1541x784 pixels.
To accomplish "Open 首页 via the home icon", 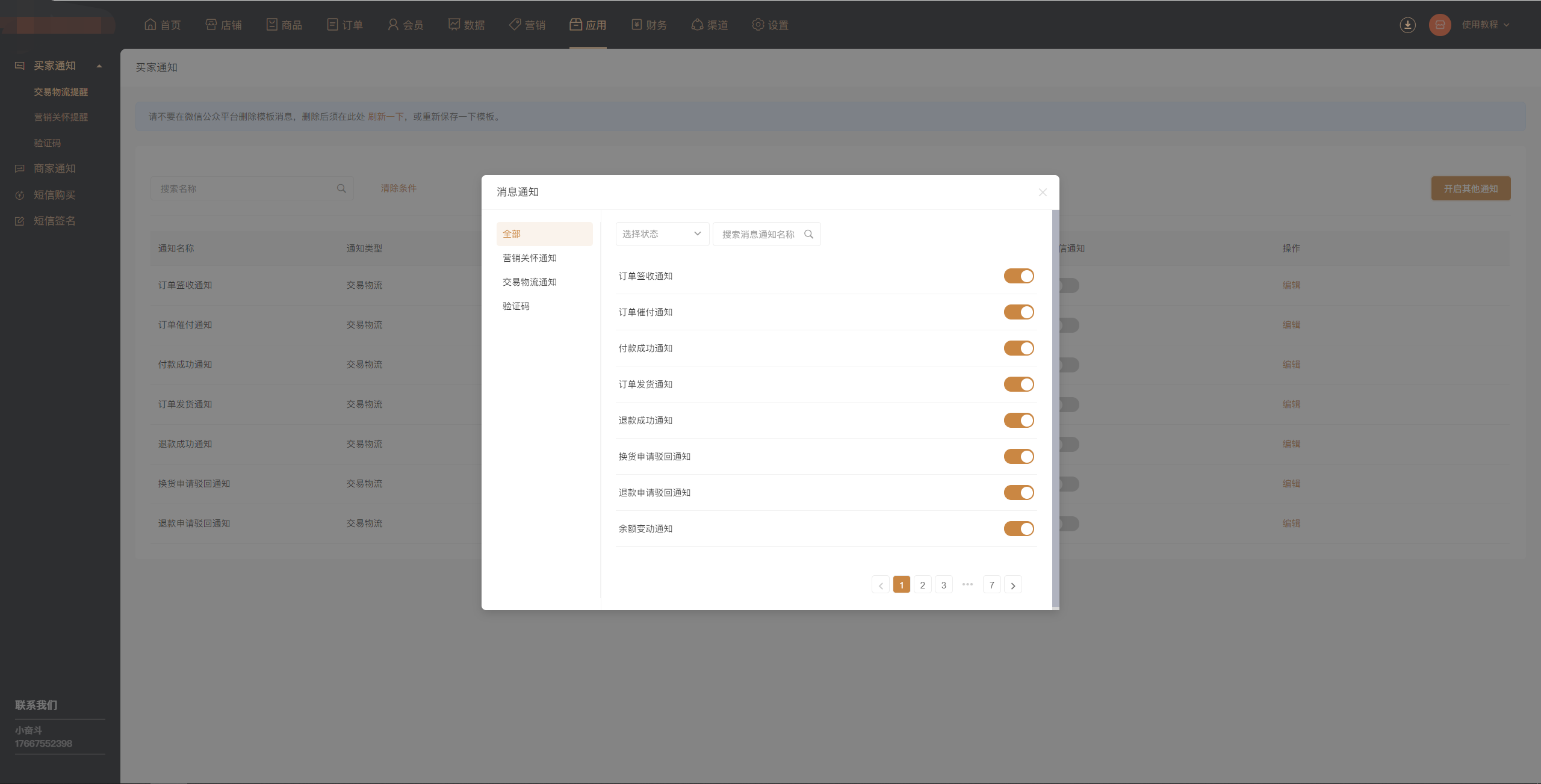I will point(150,25).
